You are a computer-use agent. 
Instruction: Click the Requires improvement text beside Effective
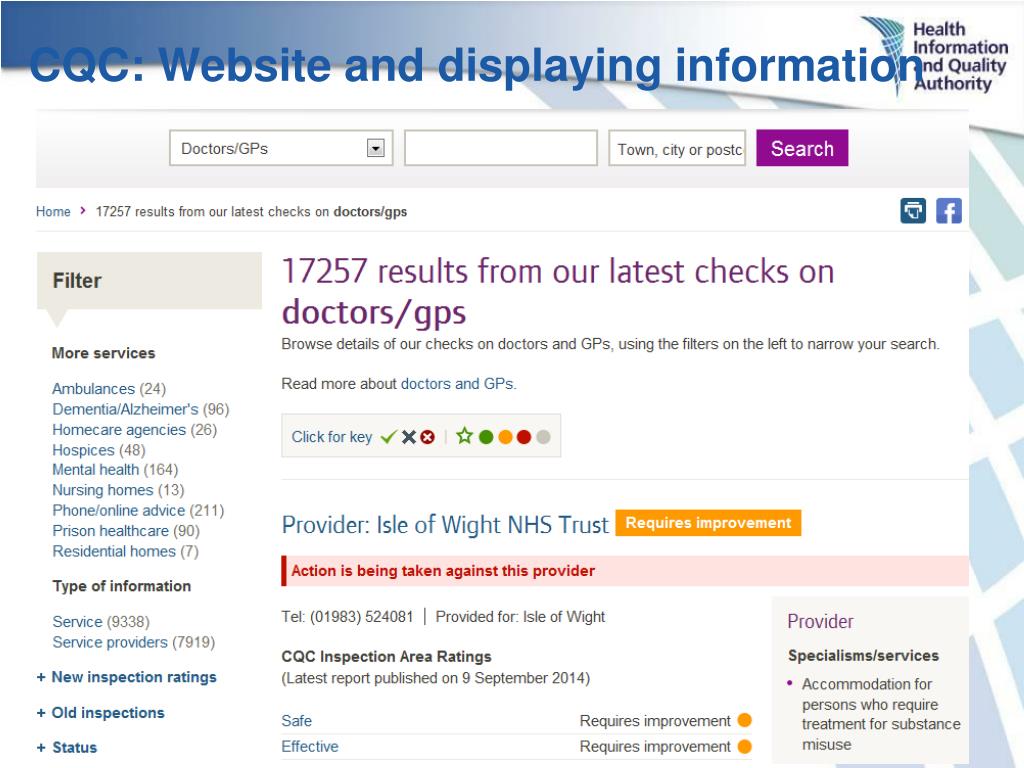(655, 746)
